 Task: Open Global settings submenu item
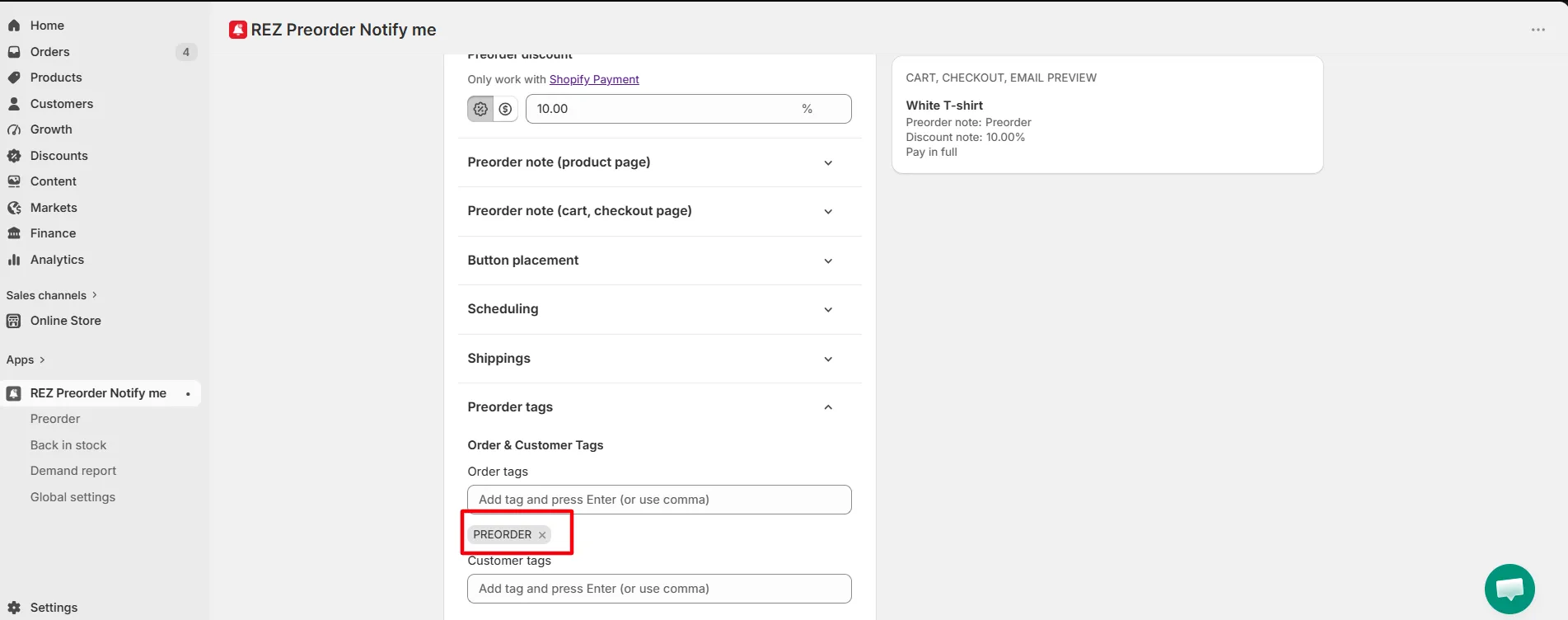73,497
